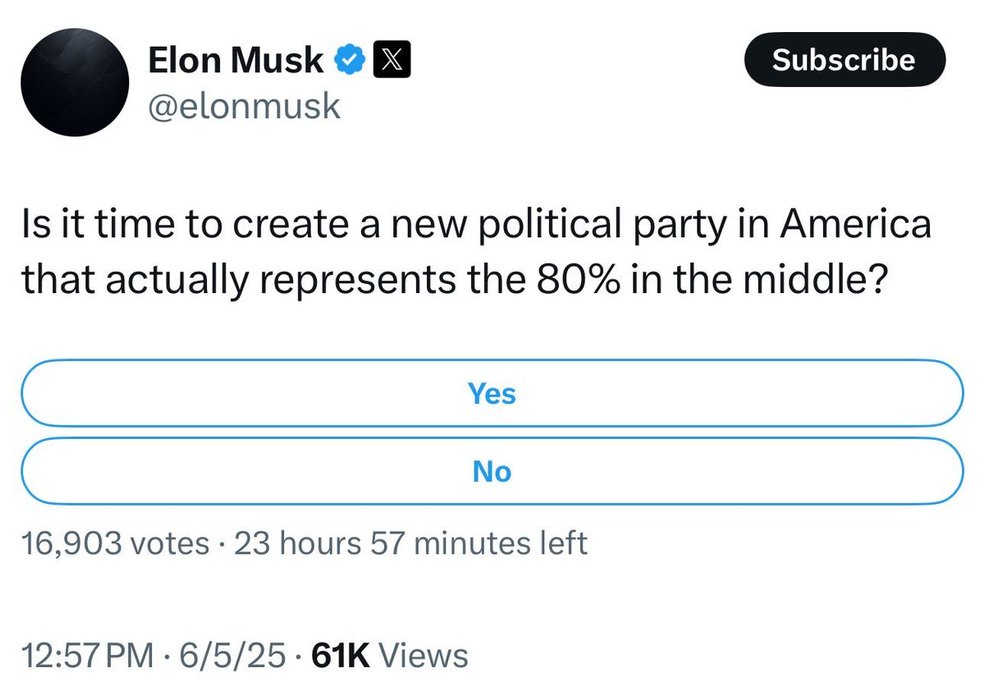
Task: Click the 23 hours 57 minutes left label
Action: pos(411,543)
